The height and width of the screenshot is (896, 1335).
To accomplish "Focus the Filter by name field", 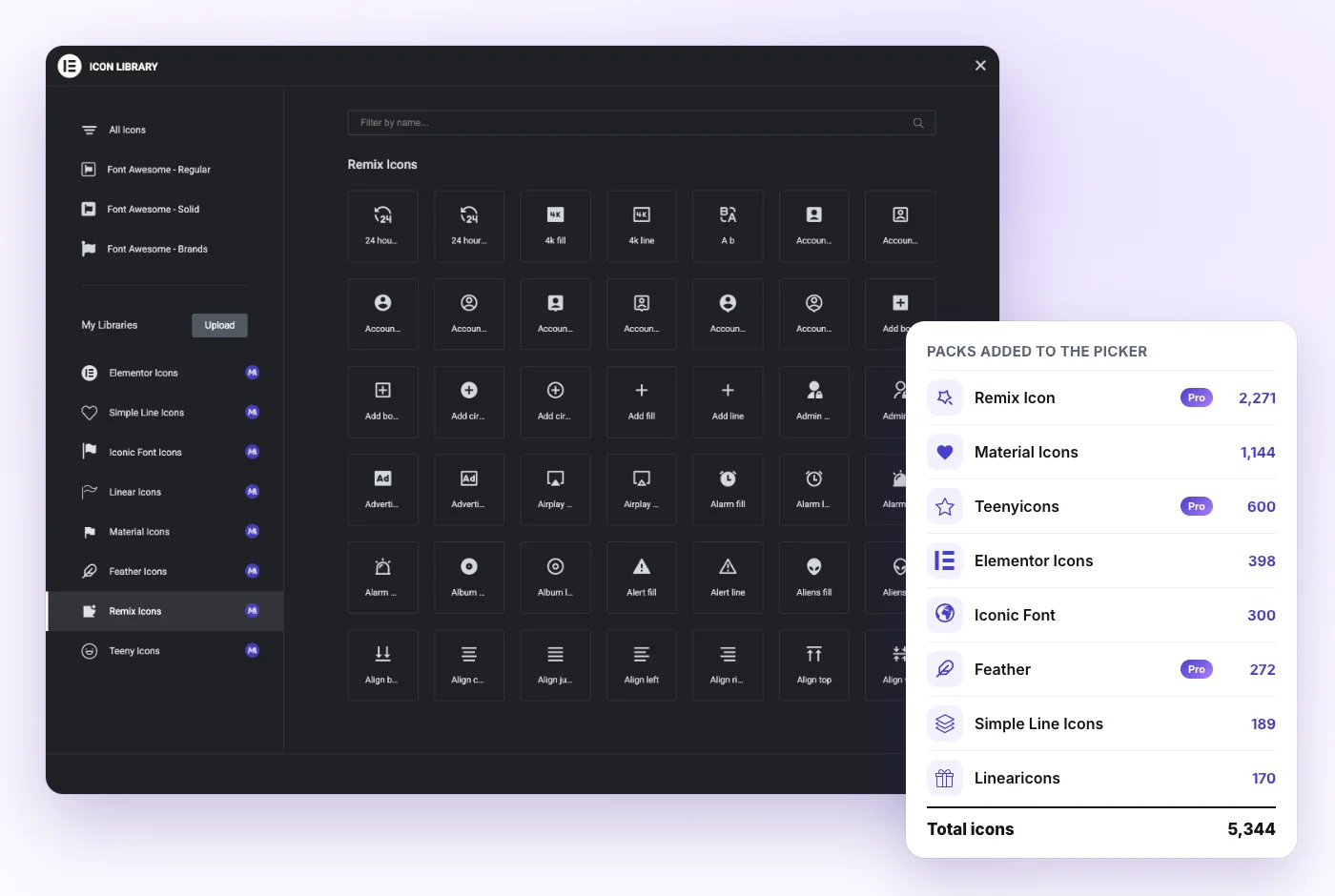I will (641, 123).
